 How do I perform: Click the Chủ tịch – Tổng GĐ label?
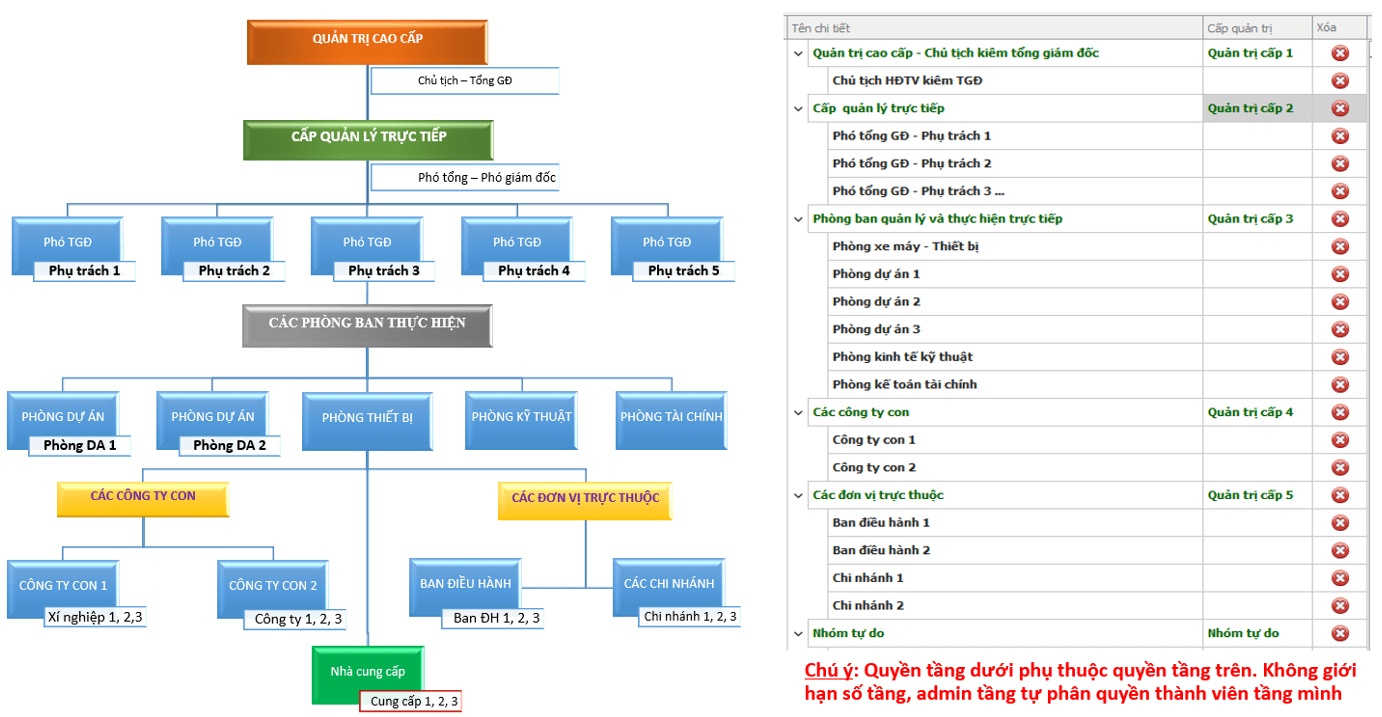pos(465,81)
